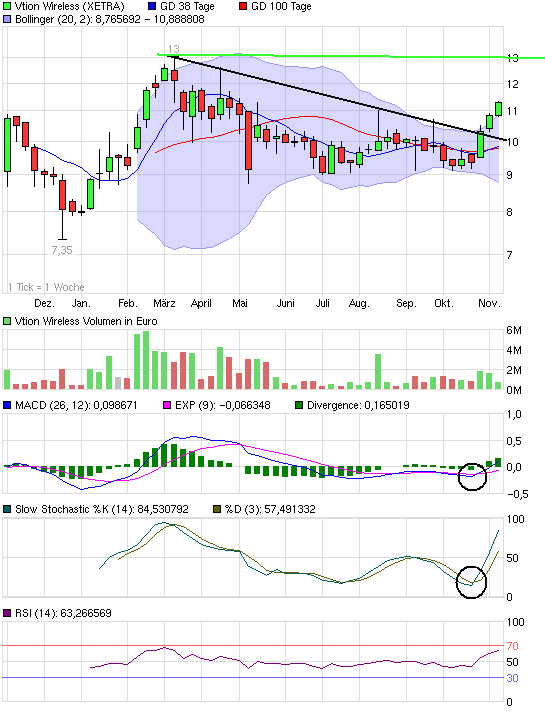Click the olive %D (3) legend swatch
The width and height of the screenshot is (545, 723).
pos(217,510)
